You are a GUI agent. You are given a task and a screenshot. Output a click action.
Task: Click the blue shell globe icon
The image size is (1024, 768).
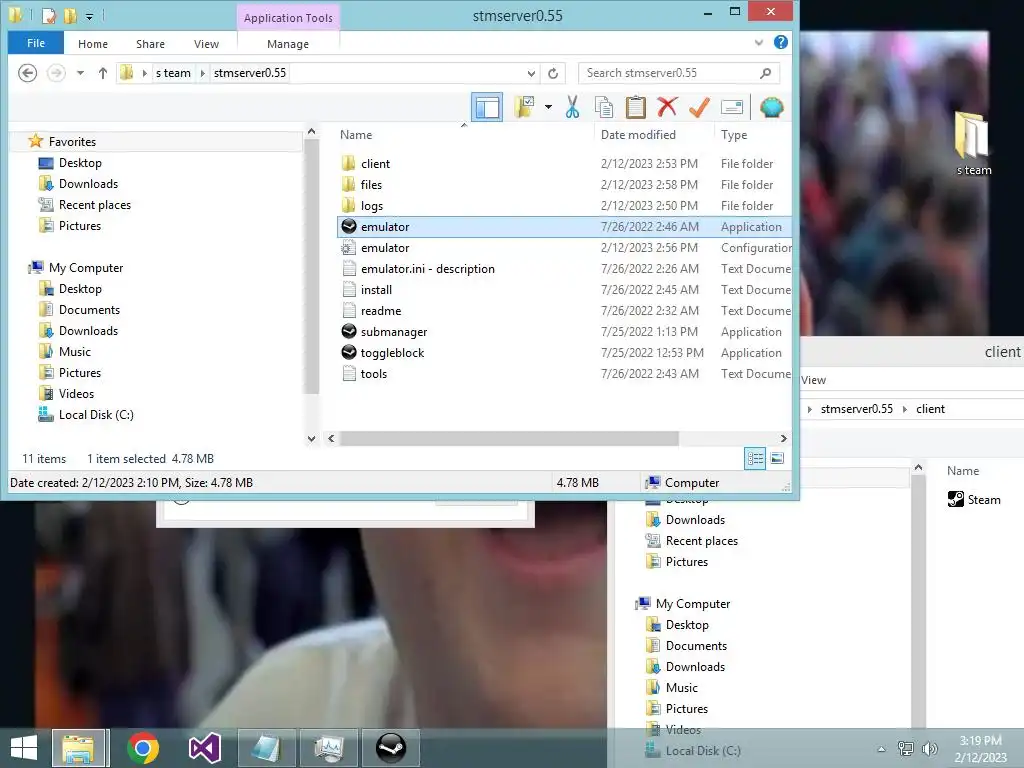pyautogui.click(x=771, y=107)
